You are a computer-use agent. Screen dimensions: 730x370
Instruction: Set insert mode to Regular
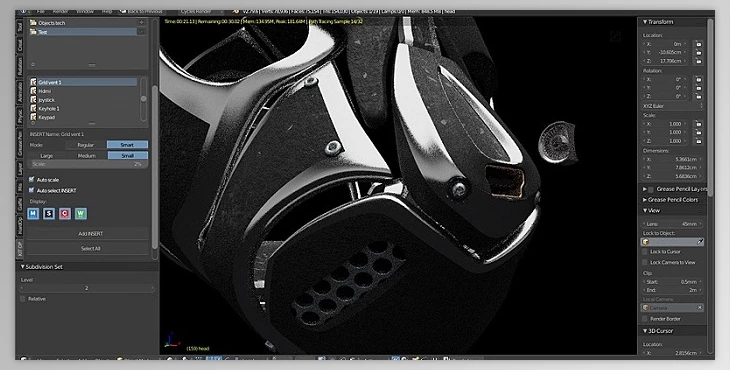[x=86, y=145]
